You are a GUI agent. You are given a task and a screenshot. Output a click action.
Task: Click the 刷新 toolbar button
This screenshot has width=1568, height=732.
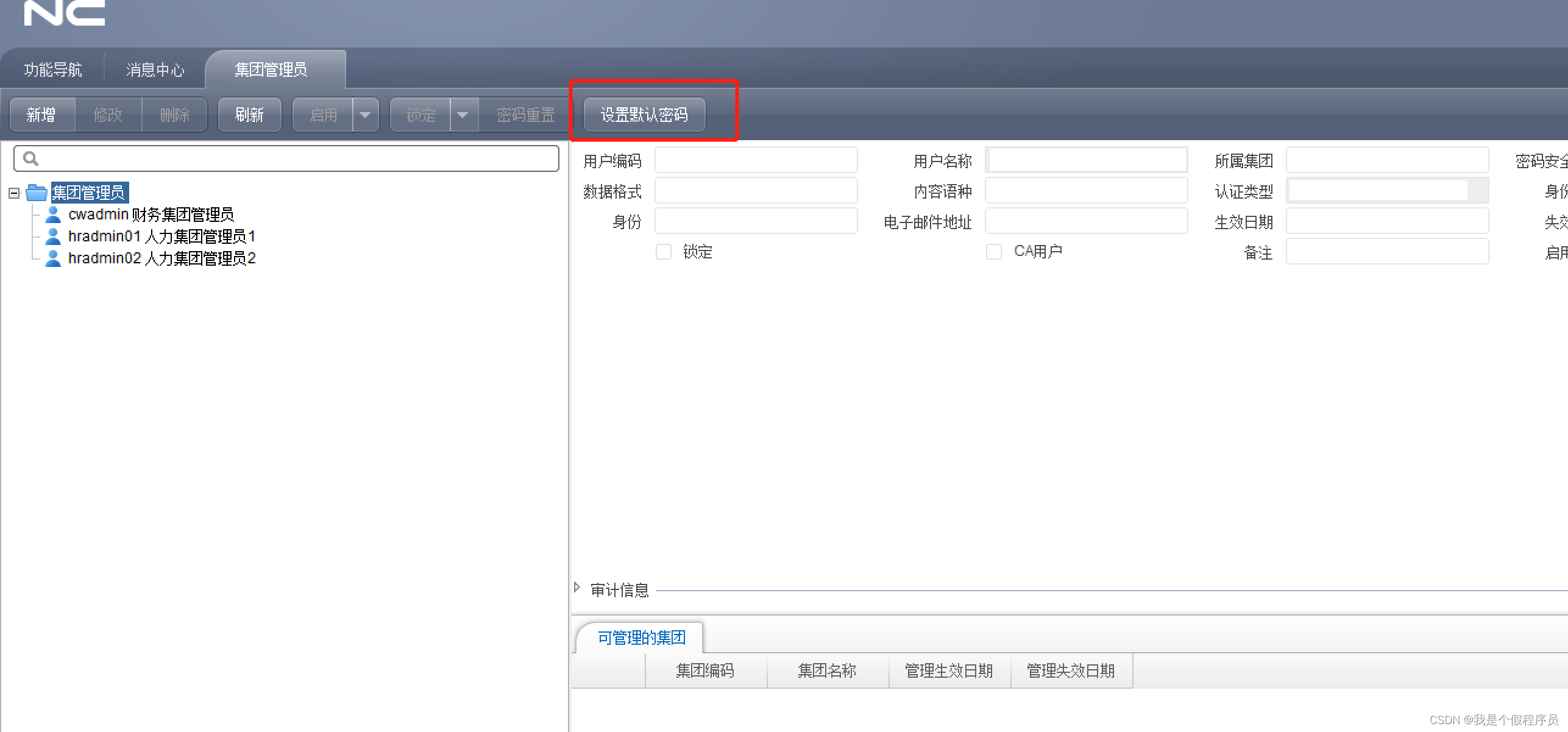(x=249, y=115)
